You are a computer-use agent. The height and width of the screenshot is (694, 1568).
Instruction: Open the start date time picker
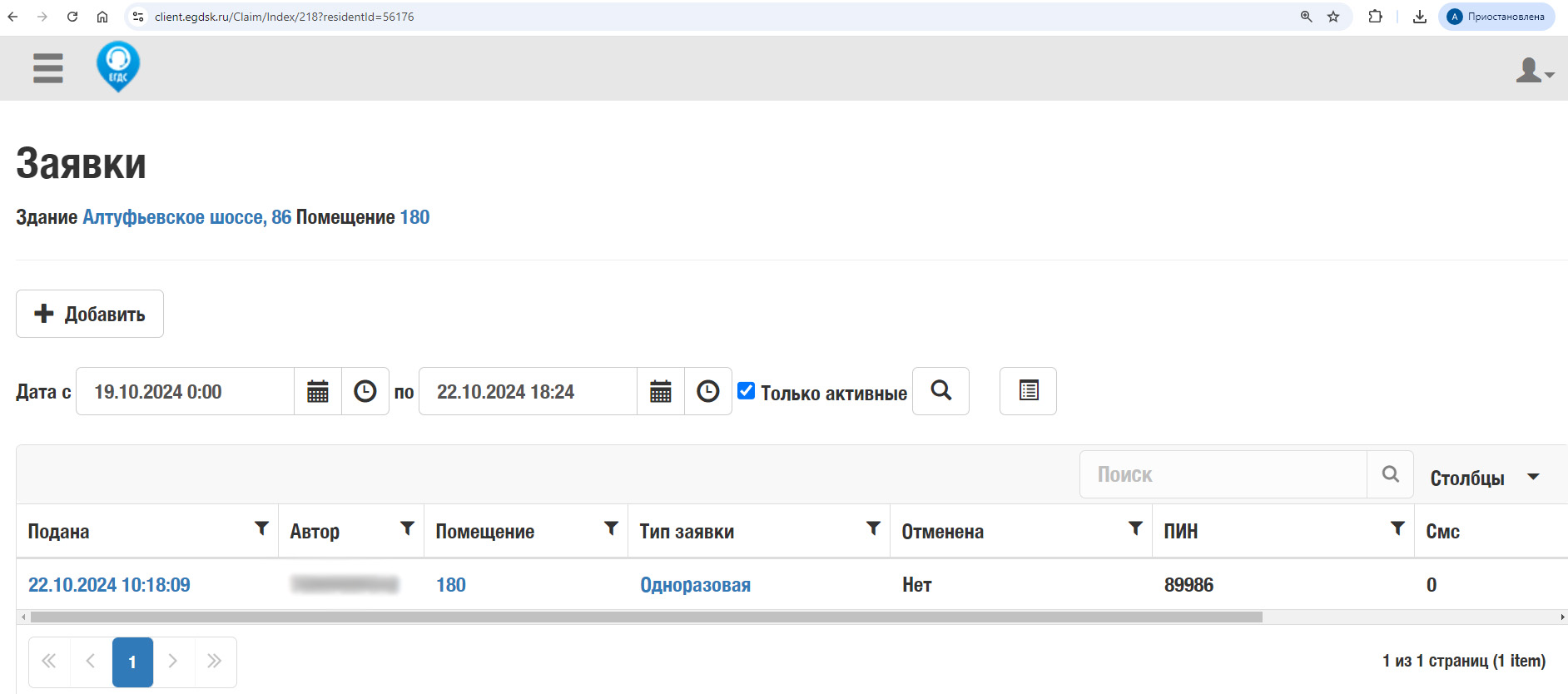(x=365, y=391)
